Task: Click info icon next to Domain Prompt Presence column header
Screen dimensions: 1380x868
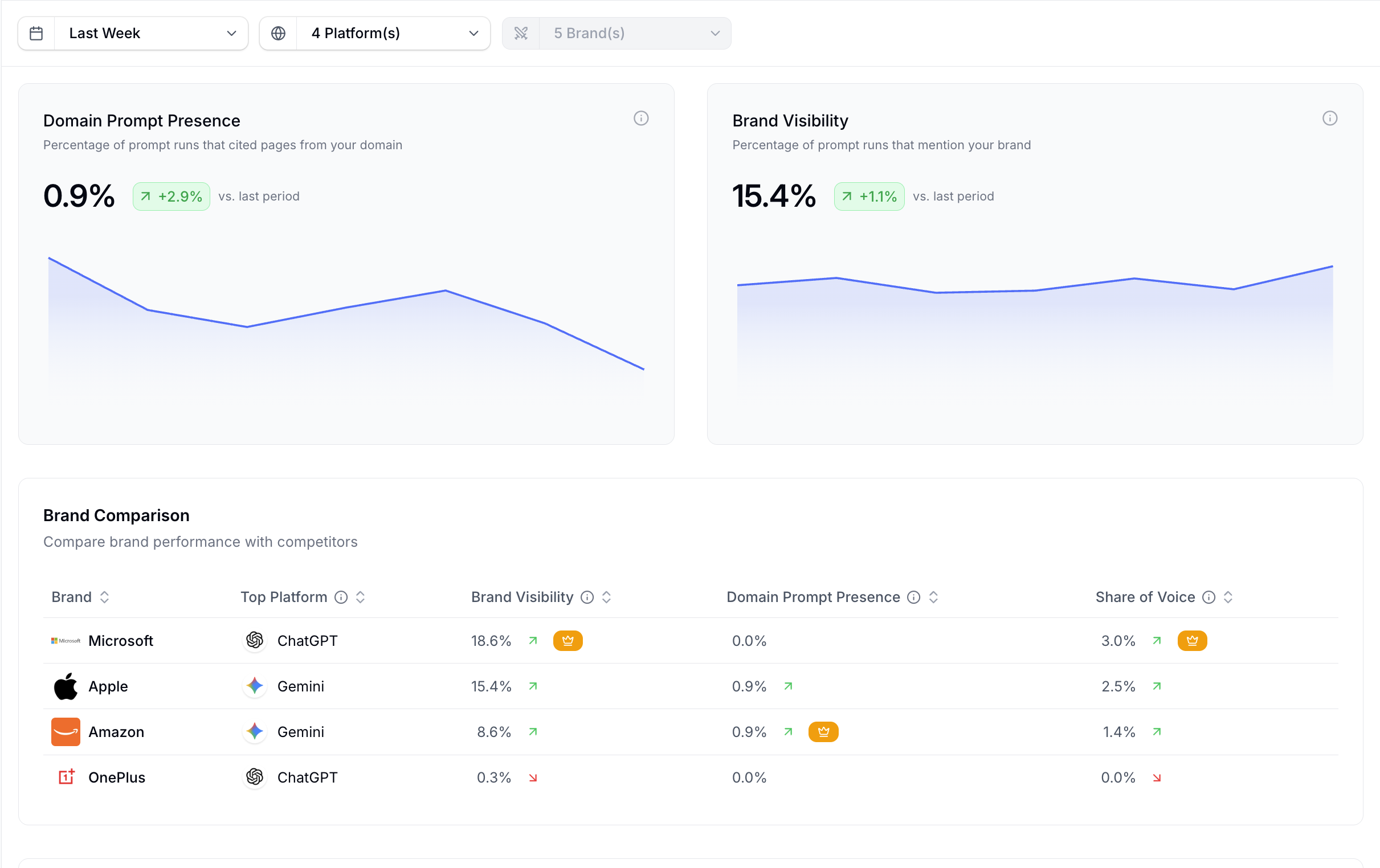Action: (x=913, y=597)
